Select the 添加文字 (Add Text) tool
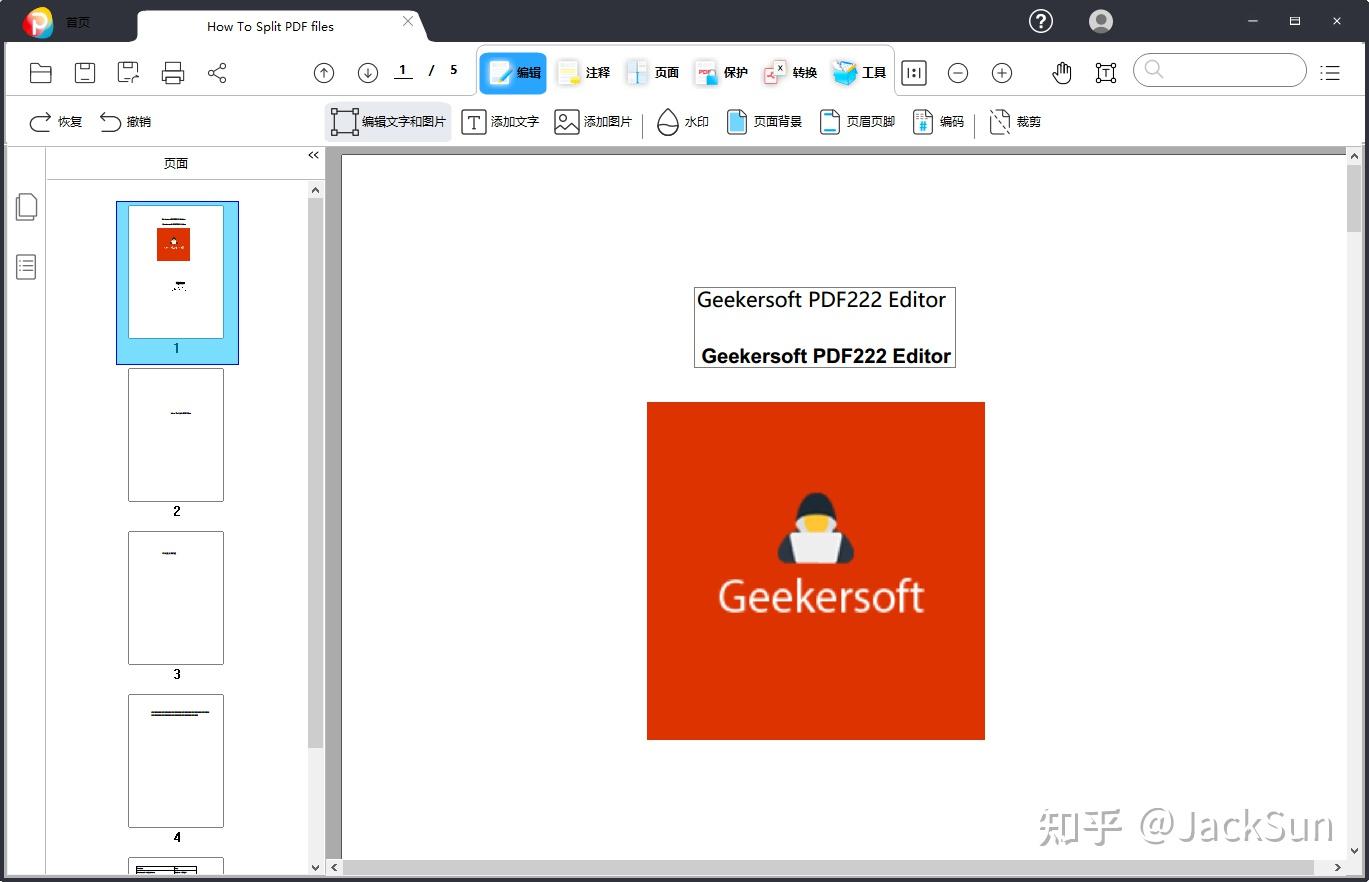 tap(500, 121)
